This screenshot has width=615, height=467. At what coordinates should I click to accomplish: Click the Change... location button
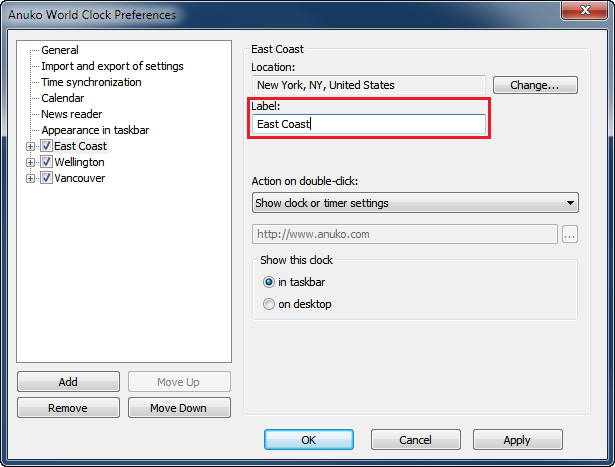click(535, 86)
